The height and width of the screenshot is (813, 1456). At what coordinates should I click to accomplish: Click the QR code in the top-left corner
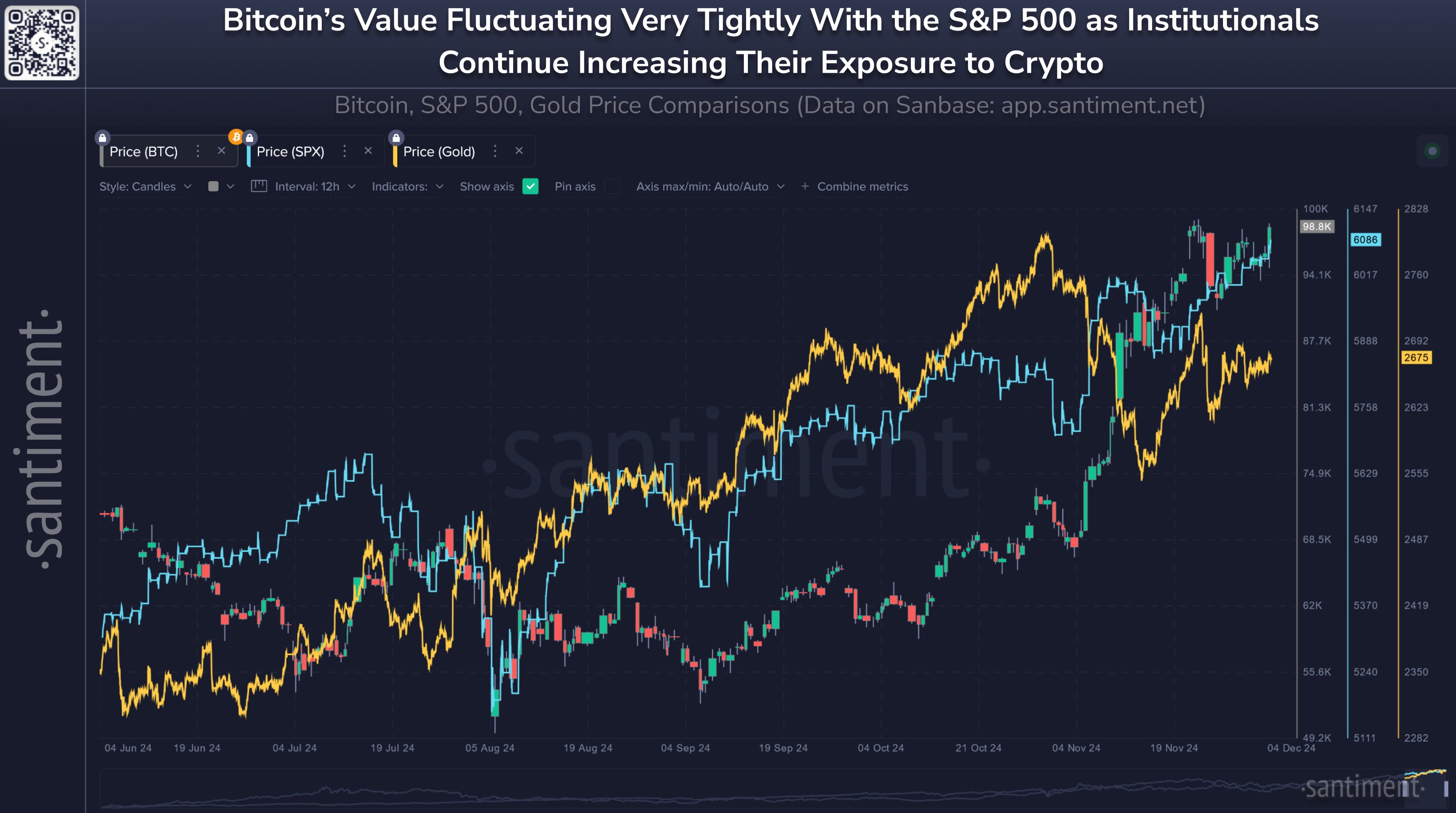pyautogui.click(x=42, y=43)
